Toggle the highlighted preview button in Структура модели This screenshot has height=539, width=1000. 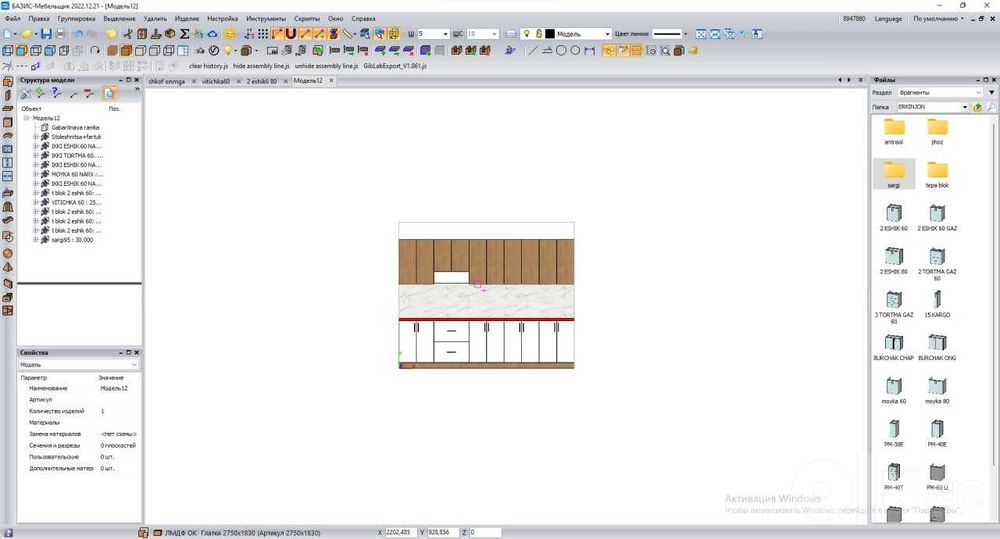point(110,94)
